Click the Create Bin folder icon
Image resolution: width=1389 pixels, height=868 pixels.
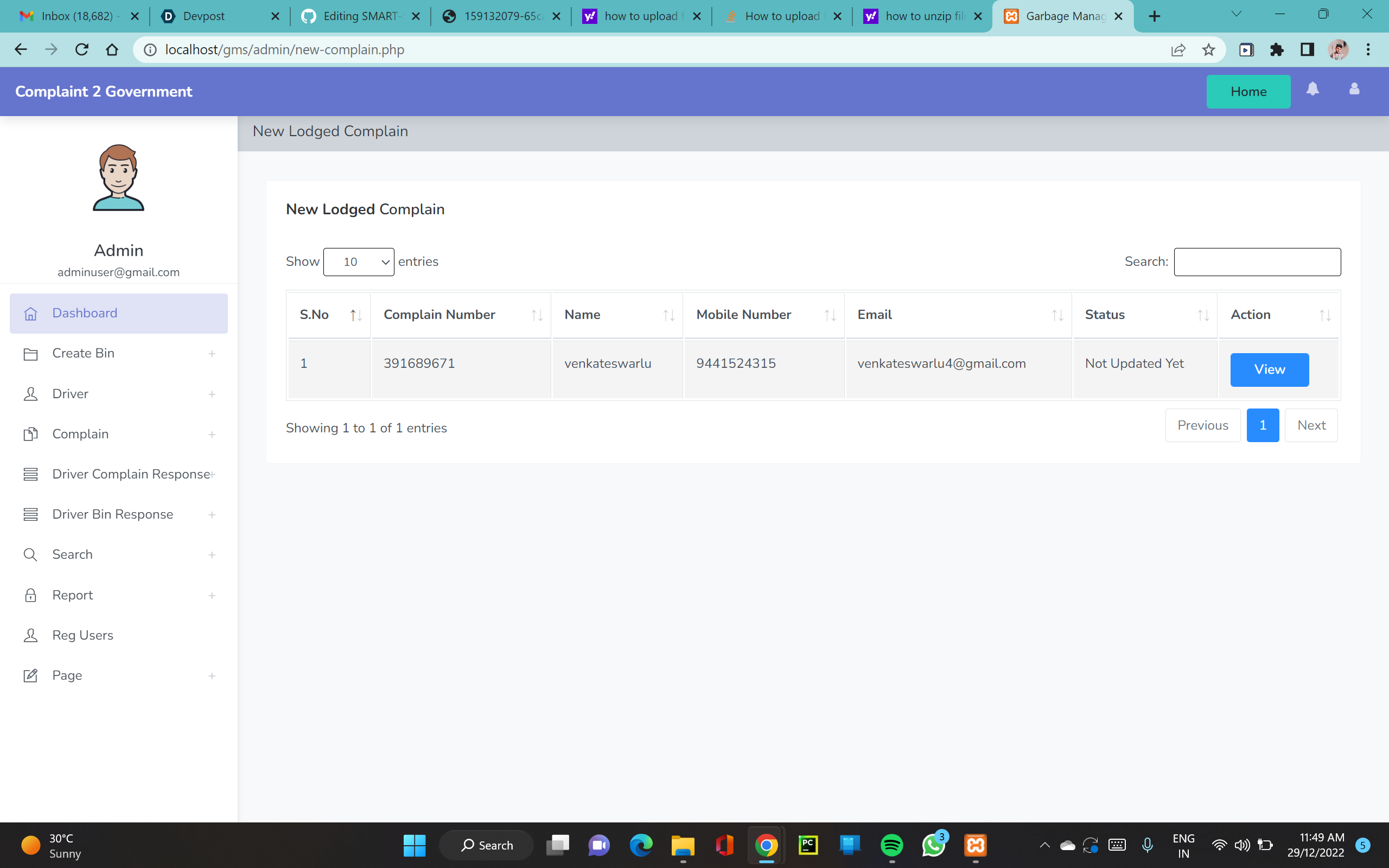(31, 354)
